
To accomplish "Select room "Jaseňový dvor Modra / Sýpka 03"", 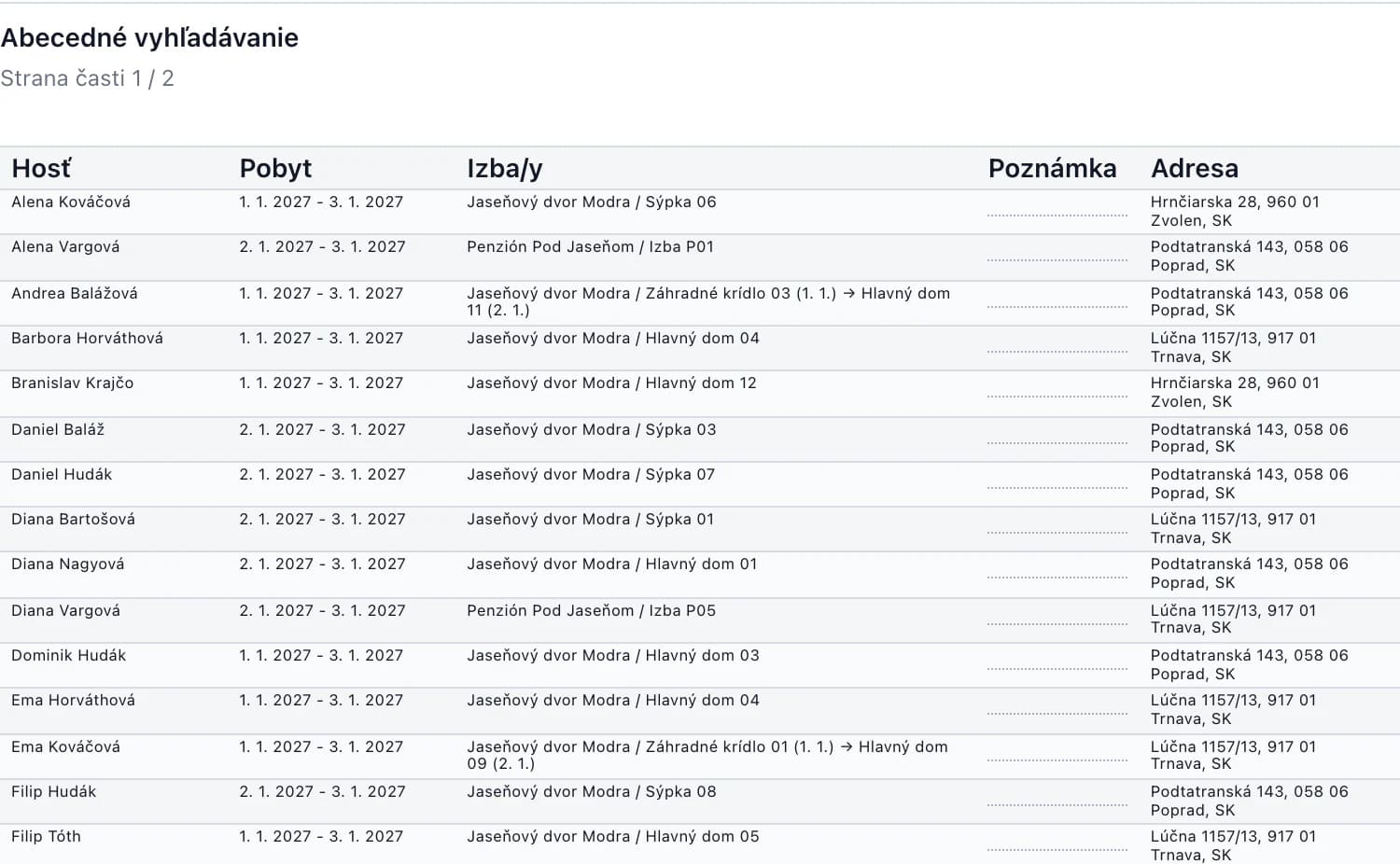I will (592, 429).
